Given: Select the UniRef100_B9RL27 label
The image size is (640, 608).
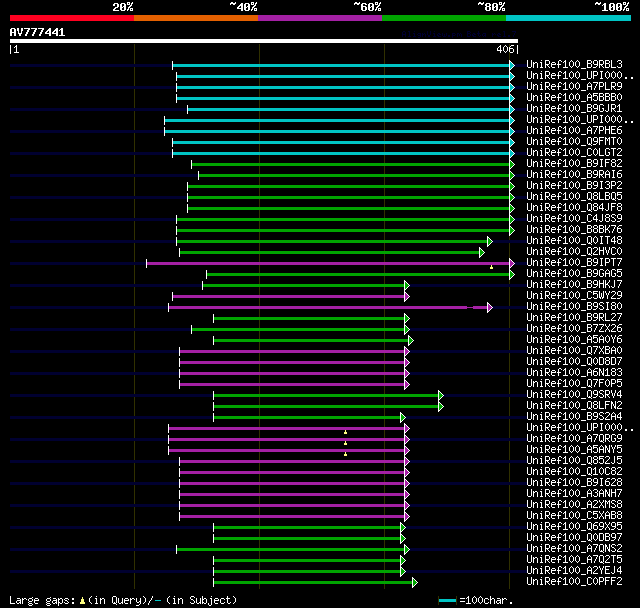Looking at the screenshot, I should (x=574, y=318).
